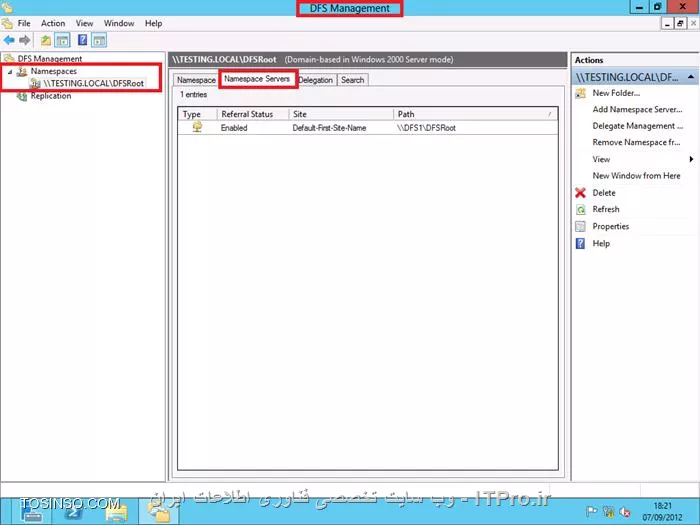The image size is (700, 525).
Task: Click the Delete action label
Action: point(604,193)
